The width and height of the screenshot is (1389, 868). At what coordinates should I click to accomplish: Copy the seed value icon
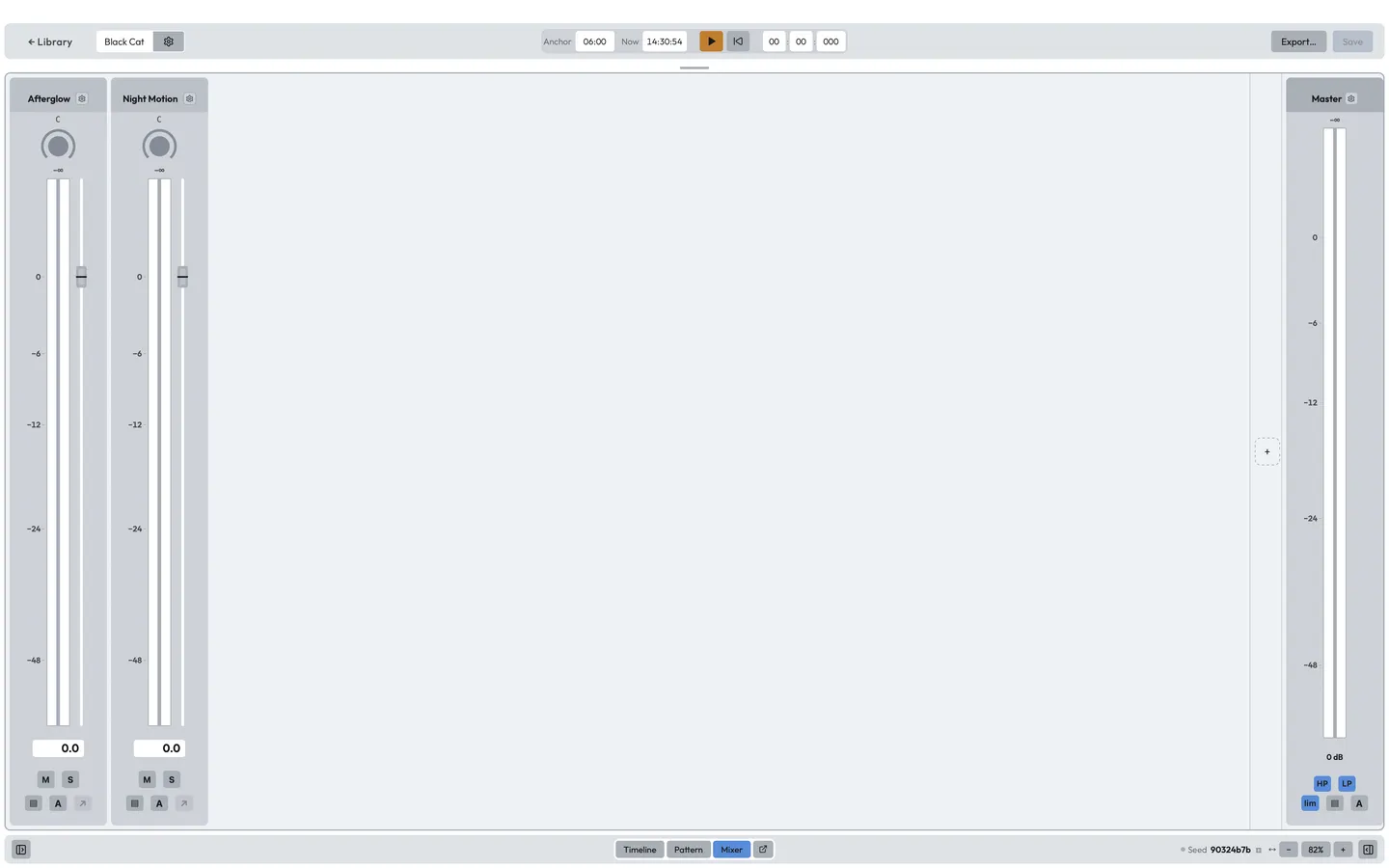click(x=1259, y=850)
